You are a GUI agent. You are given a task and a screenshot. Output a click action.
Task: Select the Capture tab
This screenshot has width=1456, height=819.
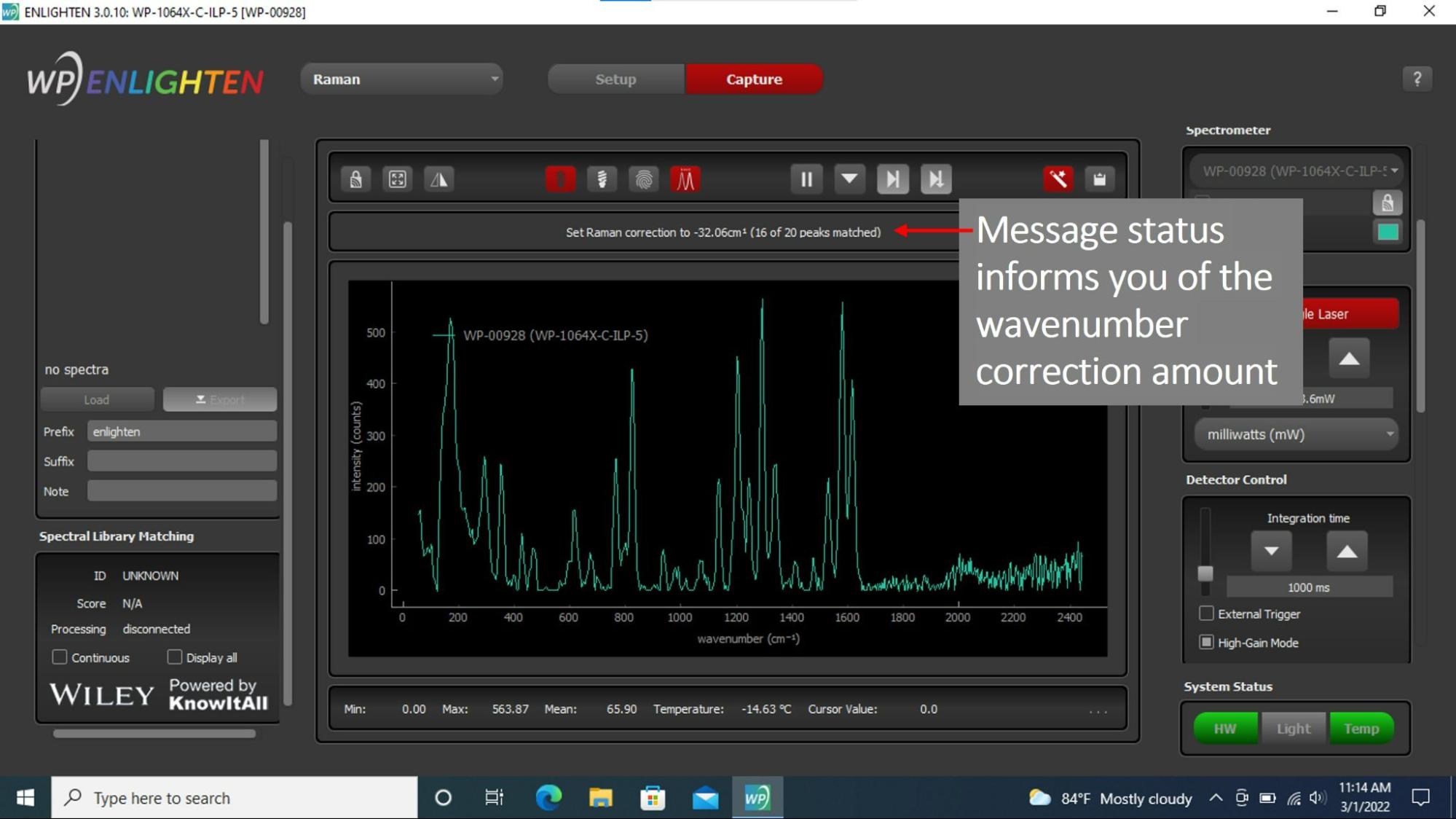754,79
